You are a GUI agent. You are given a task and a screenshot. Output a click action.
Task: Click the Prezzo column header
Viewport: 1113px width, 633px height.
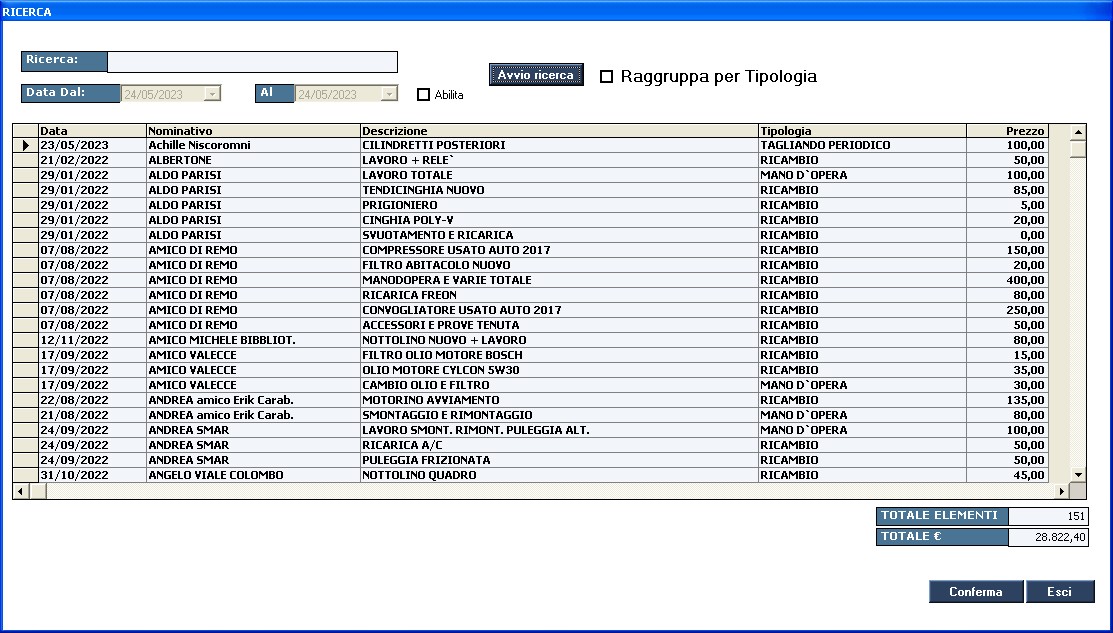point(1007,131)
